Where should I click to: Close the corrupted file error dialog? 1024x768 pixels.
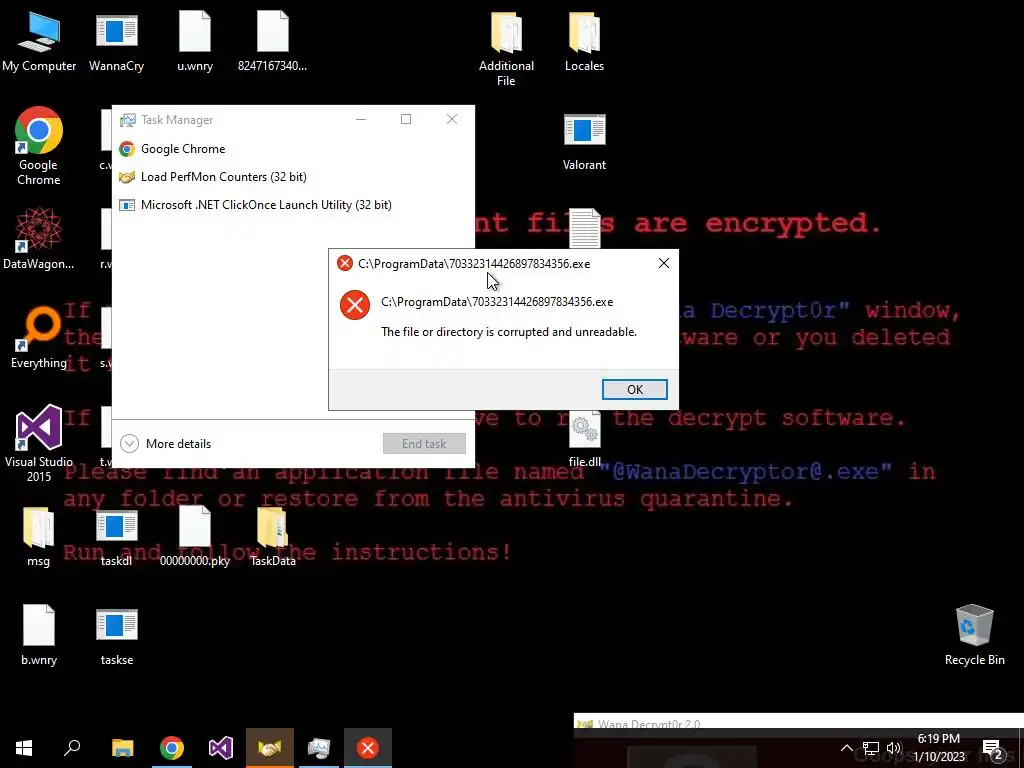click(664, 263)
